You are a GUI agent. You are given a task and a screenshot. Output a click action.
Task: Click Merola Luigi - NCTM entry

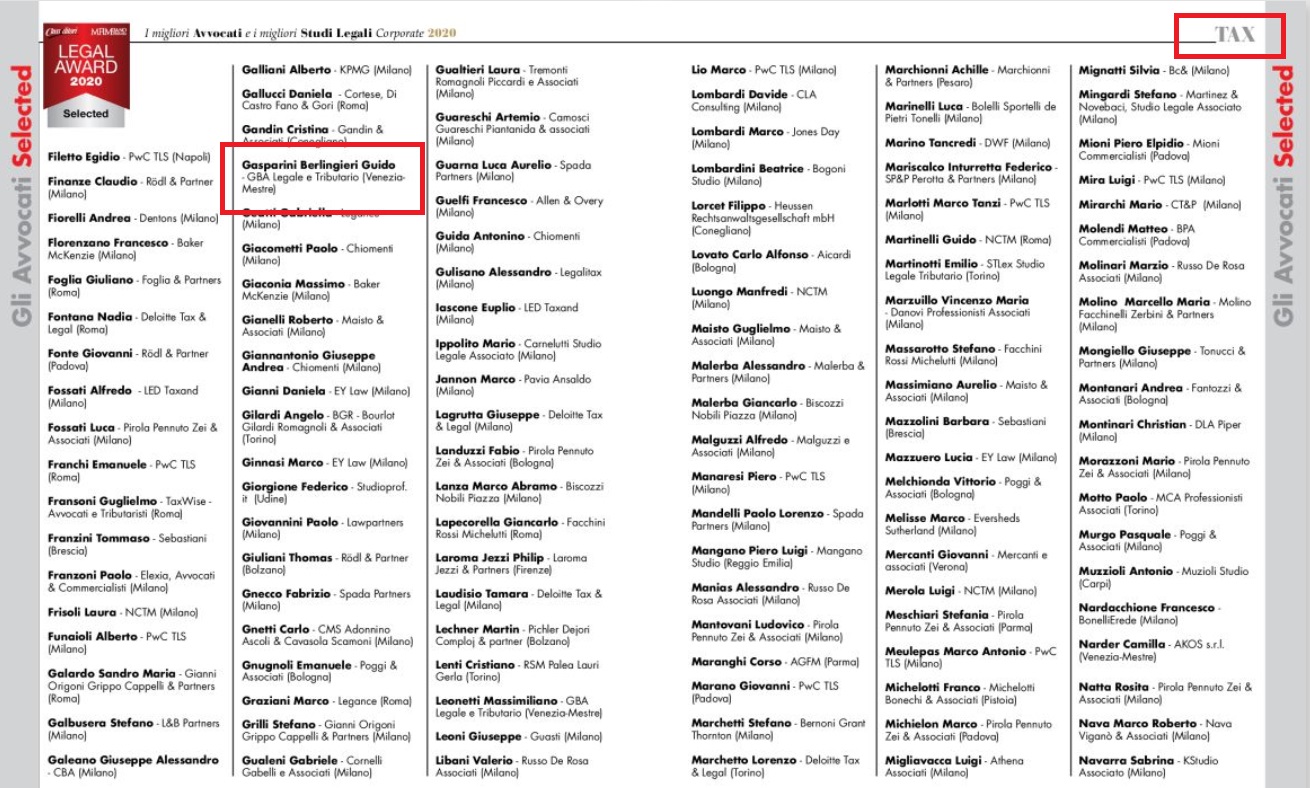(x=962, y=591)
